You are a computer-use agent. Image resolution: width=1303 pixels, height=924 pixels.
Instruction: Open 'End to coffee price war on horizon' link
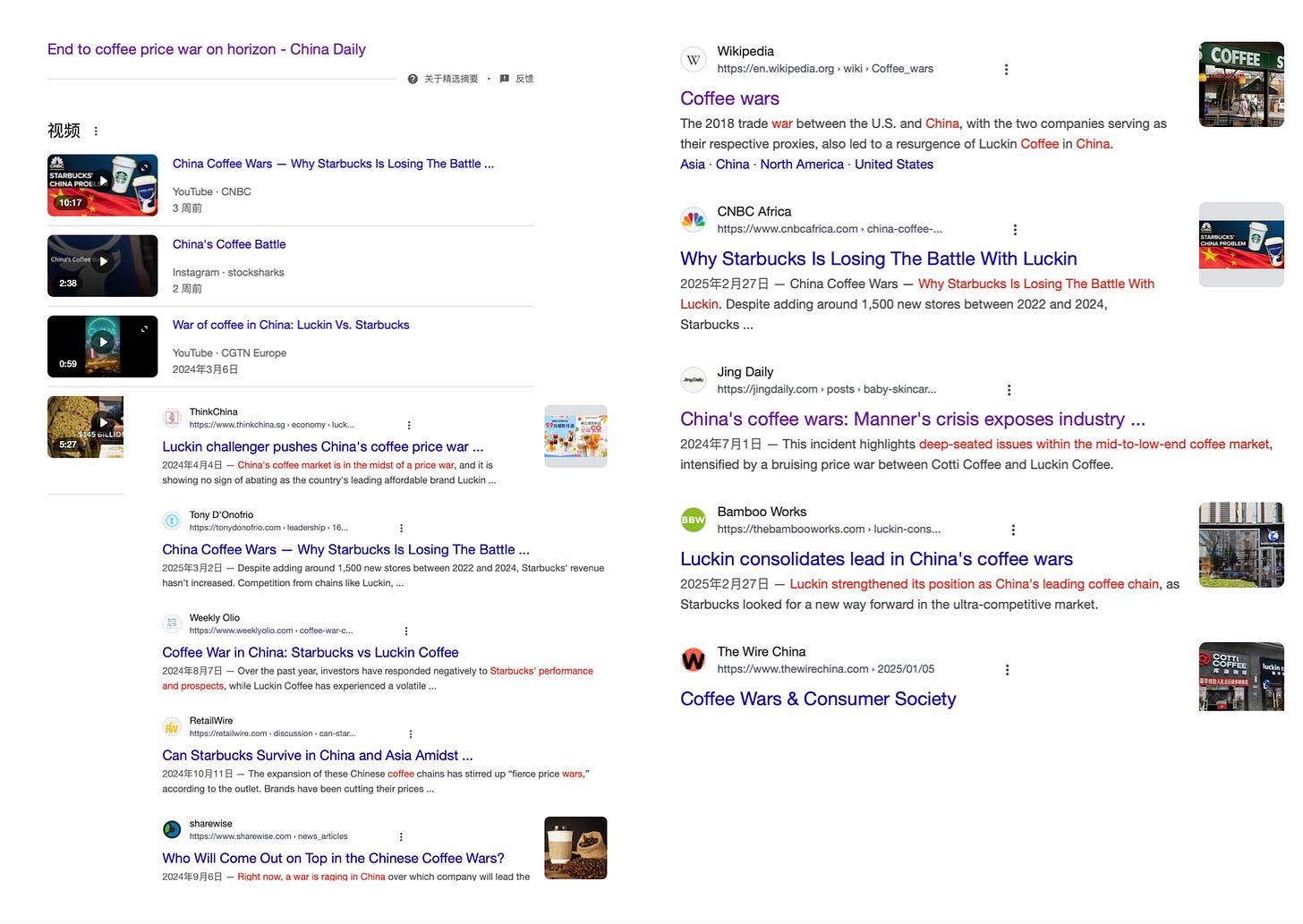pyautogui.click(x=207, y=49)
